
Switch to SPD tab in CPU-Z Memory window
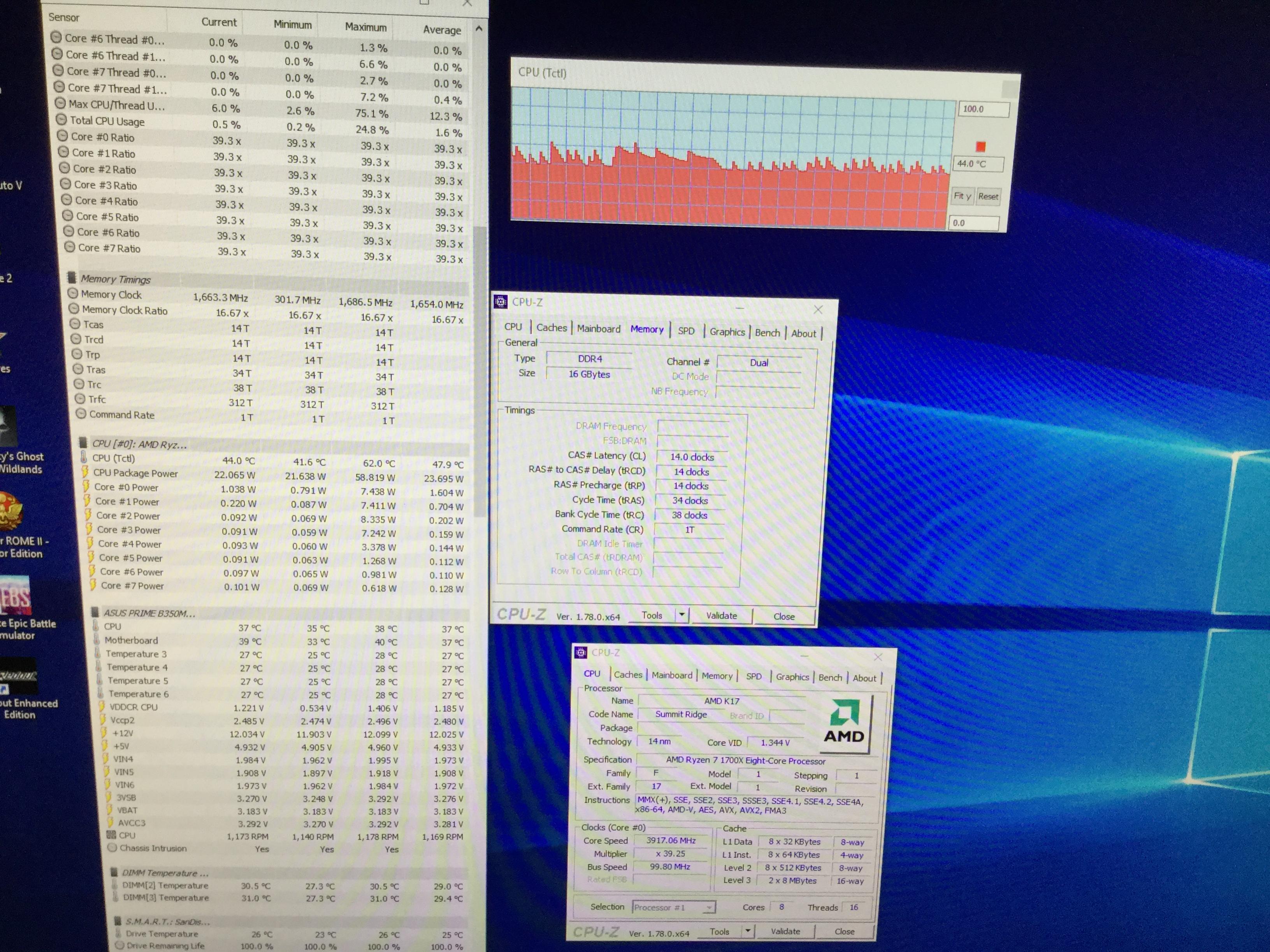point(685,331)
